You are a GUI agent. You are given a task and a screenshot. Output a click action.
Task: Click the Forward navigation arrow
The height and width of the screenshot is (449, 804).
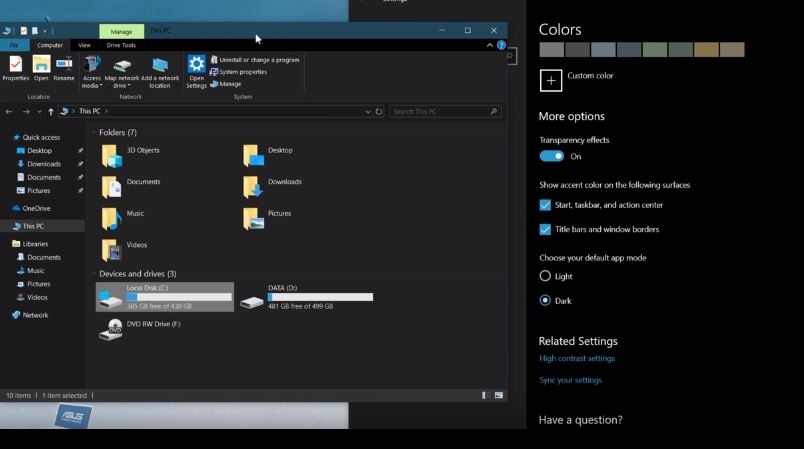[x=26, y=111]
